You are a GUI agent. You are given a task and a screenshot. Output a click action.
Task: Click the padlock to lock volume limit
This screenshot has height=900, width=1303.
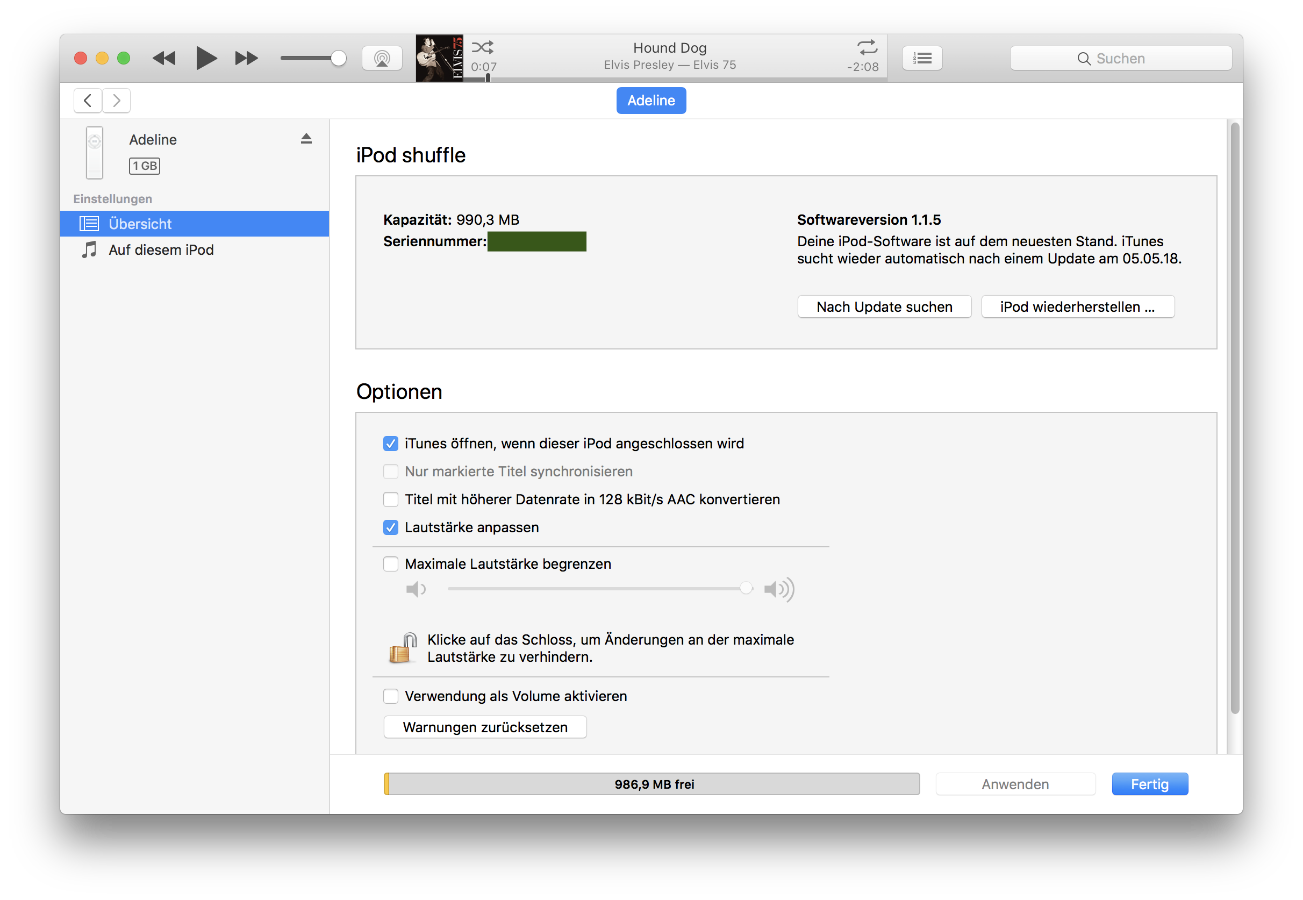point(402,648)
